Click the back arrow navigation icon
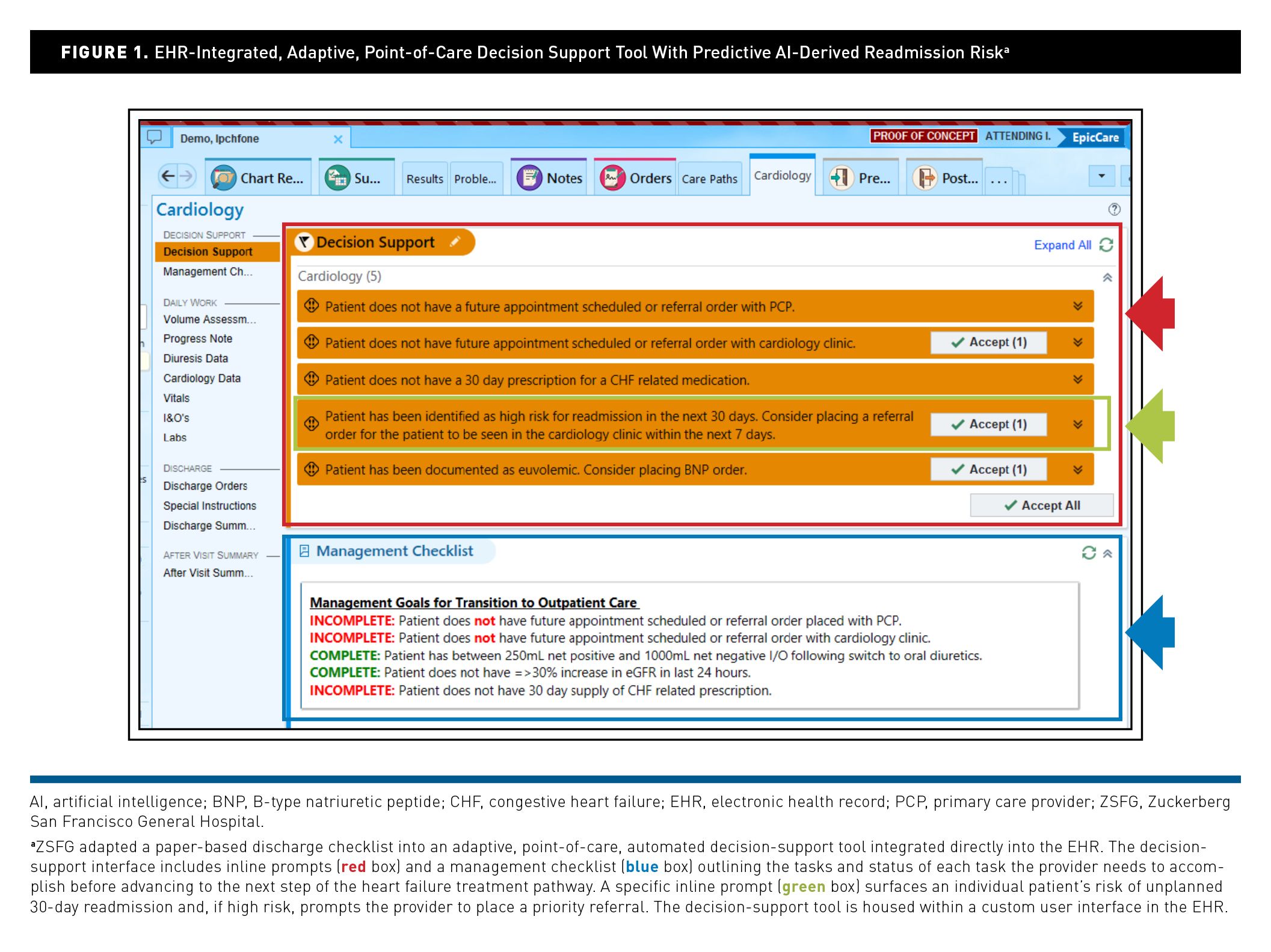The image size is (1271, 952). (168, 176)
